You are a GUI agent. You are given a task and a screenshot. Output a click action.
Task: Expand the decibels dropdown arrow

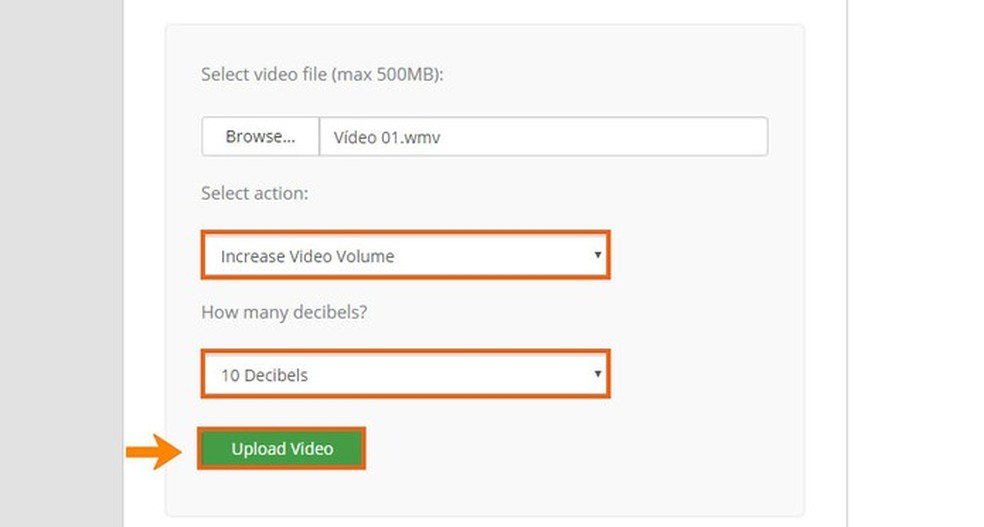tap(597, 375)
